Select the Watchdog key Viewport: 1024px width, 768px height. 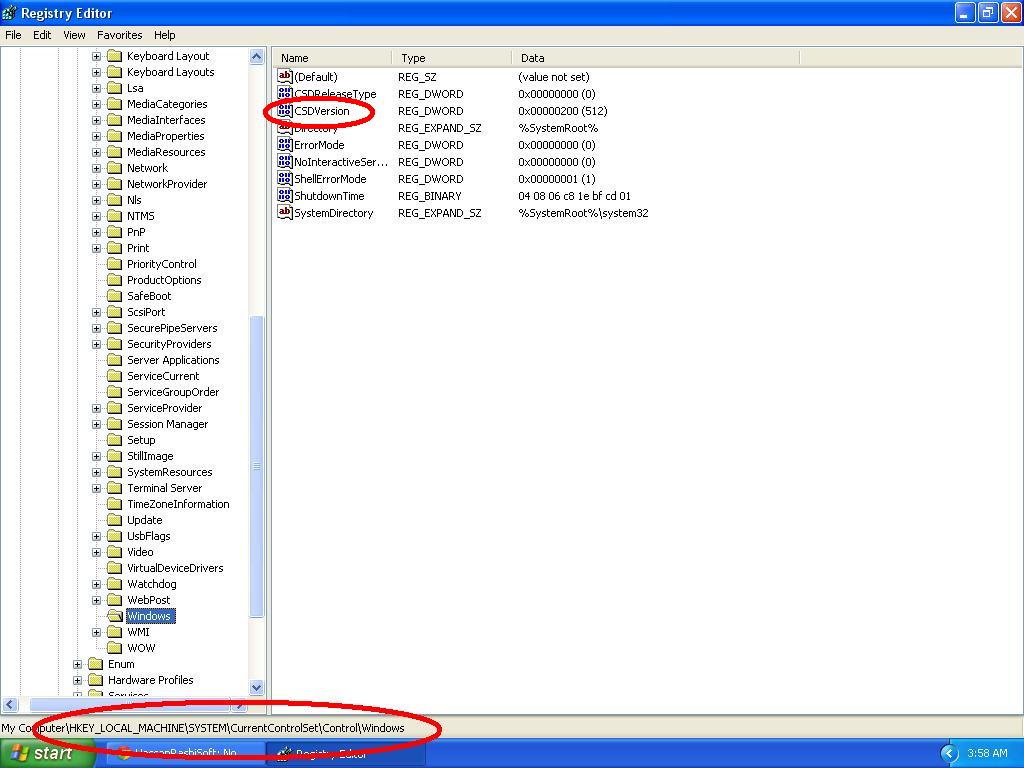click(x=152, y=584)
